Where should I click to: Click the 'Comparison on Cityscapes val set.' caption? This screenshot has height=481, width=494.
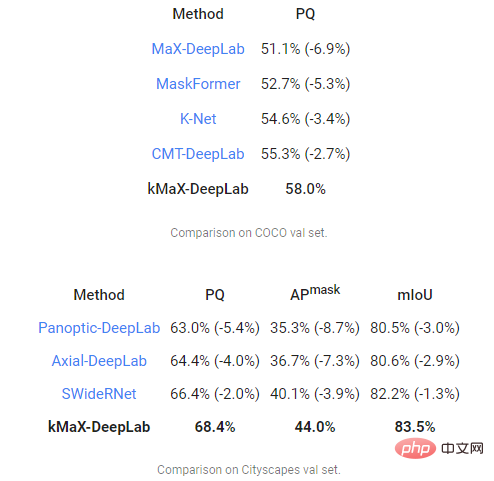pos(249,470)
